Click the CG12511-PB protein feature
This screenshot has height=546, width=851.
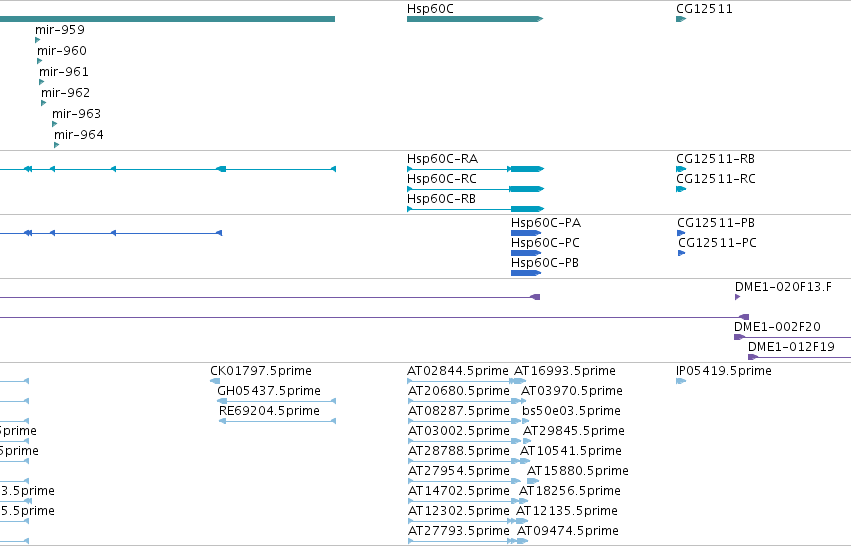click(681, 233)
